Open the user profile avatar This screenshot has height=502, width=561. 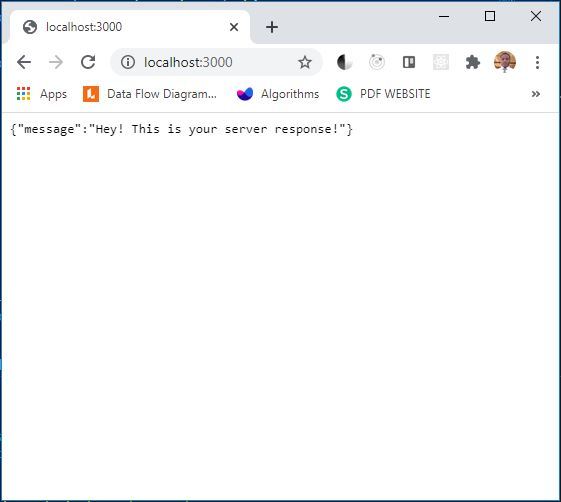(x=505, y=62)
